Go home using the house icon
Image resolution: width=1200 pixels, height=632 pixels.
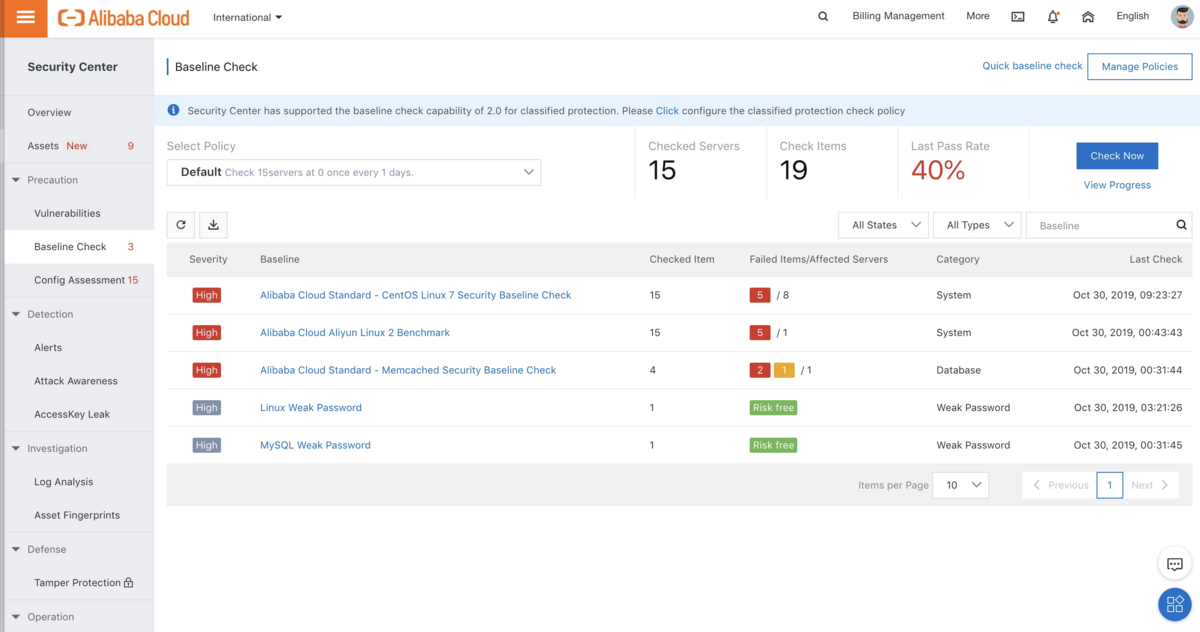click(x=1088, y=16)
